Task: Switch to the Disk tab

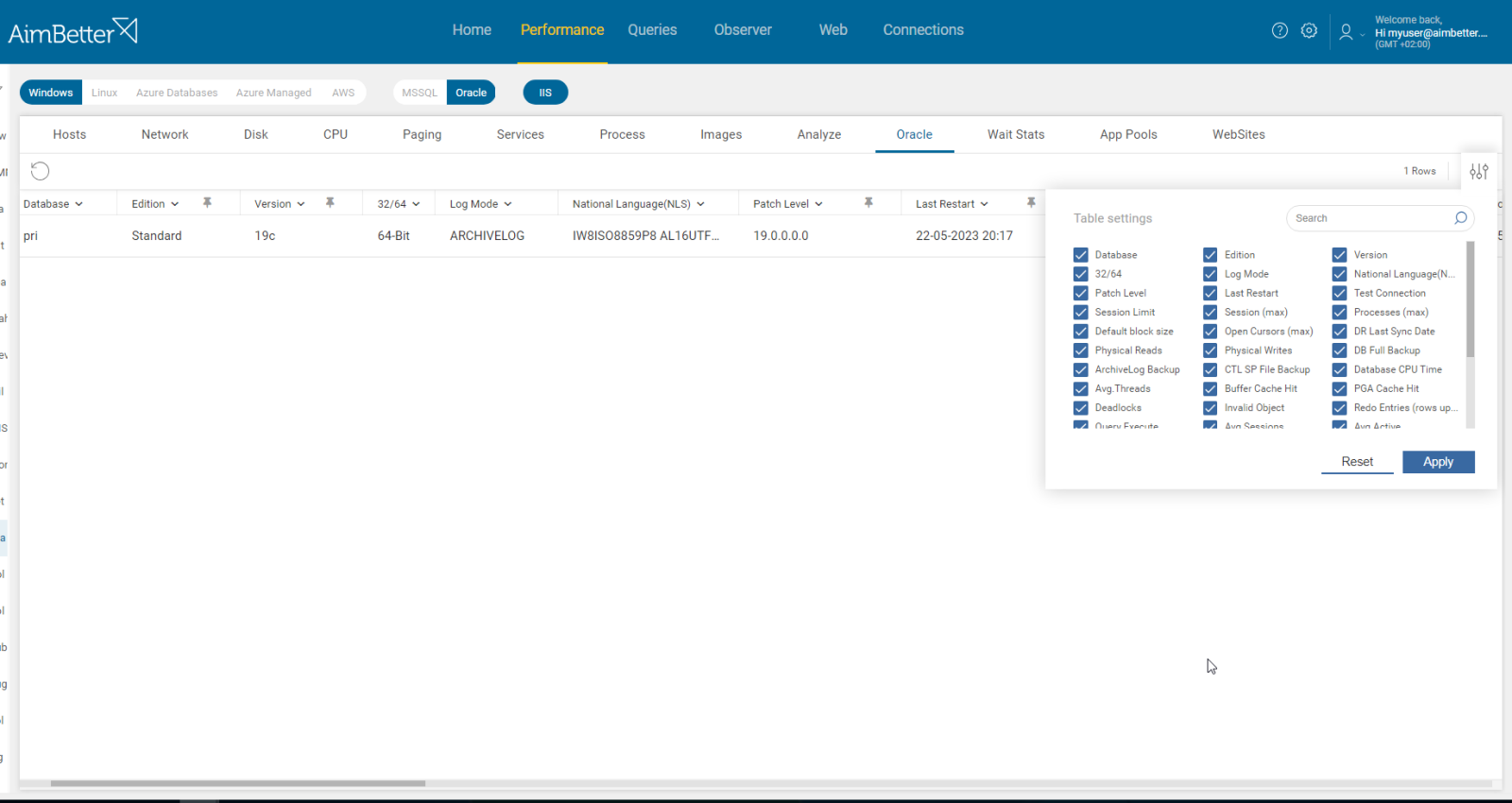Action: pyautogui.click(x=256, y=134)
